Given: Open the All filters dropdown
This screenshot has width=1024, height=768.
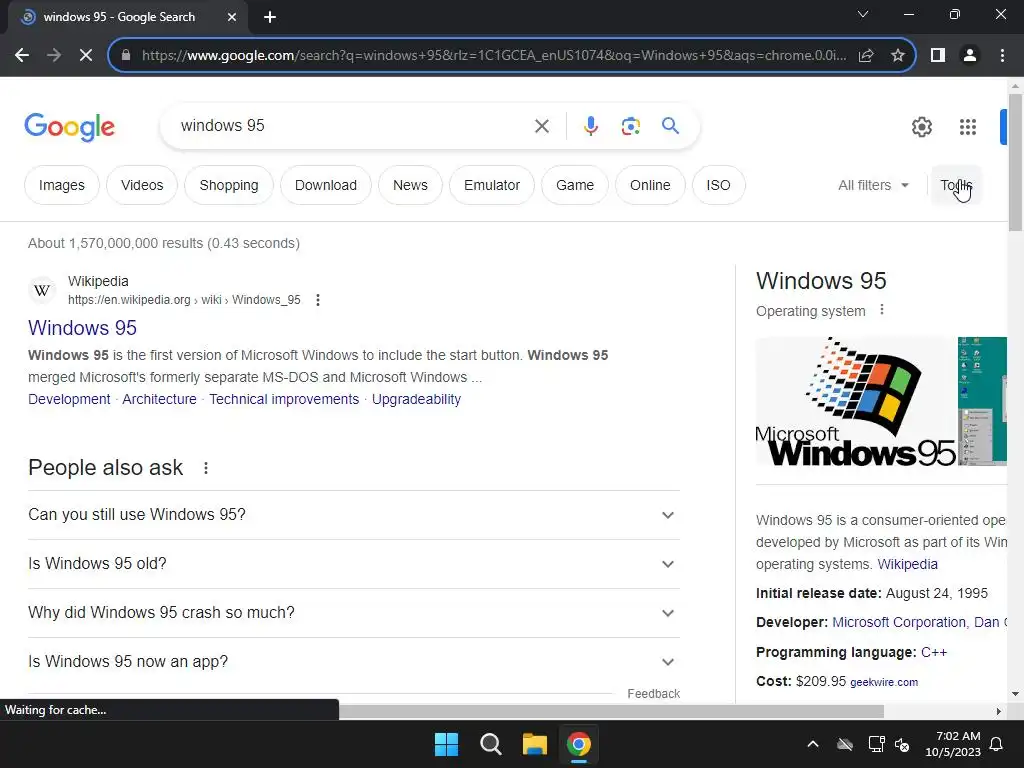Looking at the screenshot, I should pyautogui.click(x=873, y=185).
